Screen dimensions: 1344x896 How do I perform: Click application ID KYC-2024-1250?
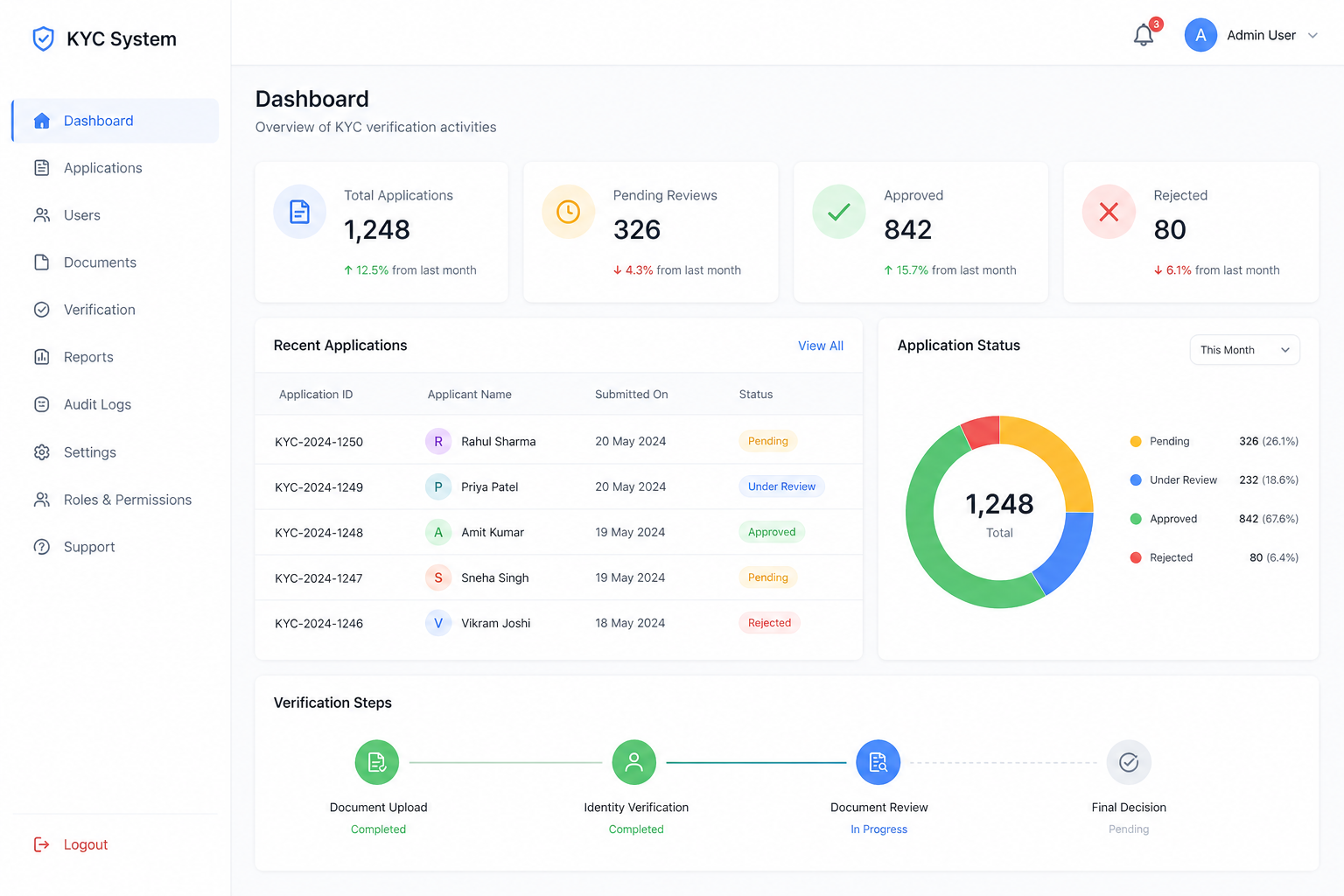click(x=318, y=442)
